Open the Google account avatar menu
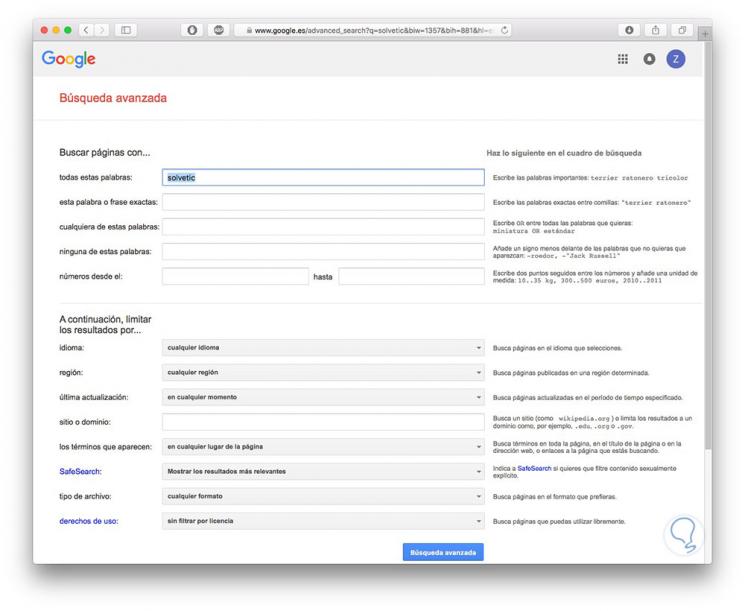Viewport: 745px width, 611px height. 676,59
